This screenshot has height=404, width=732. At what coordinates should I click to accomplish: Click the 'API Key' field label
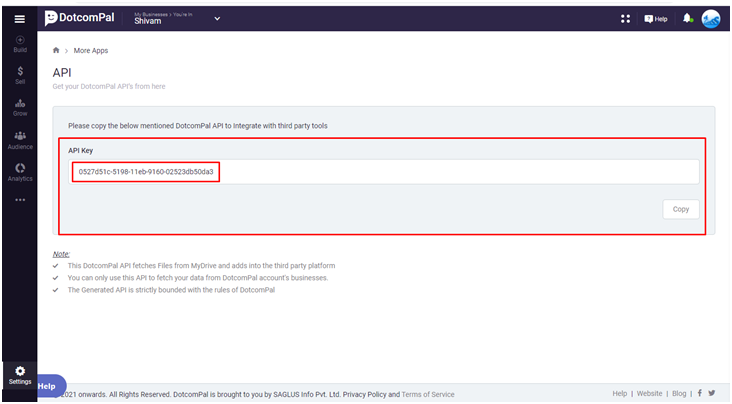click(x=81, y=150)
